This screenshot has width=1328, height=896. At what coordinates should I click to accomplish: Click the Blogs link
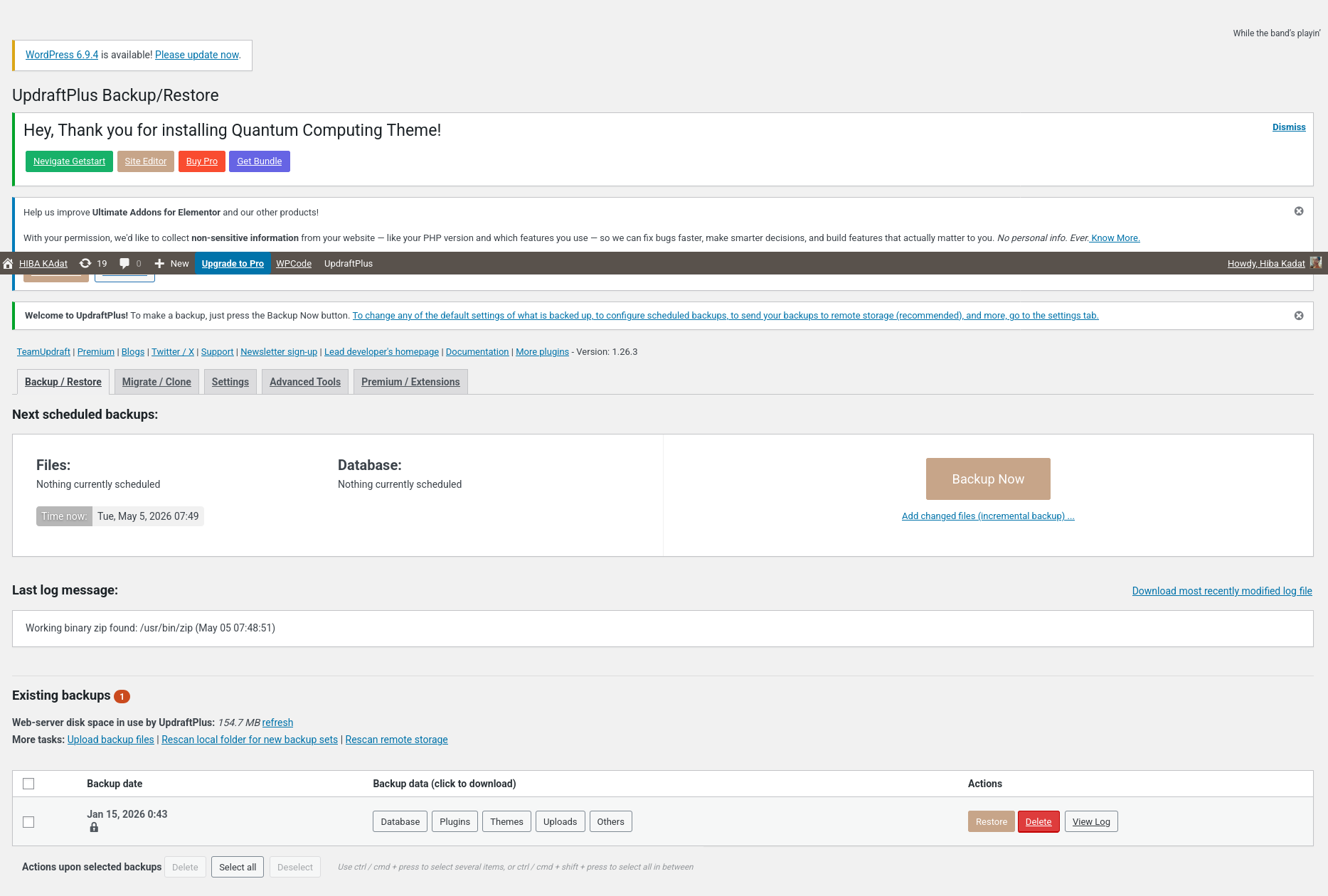133,352
